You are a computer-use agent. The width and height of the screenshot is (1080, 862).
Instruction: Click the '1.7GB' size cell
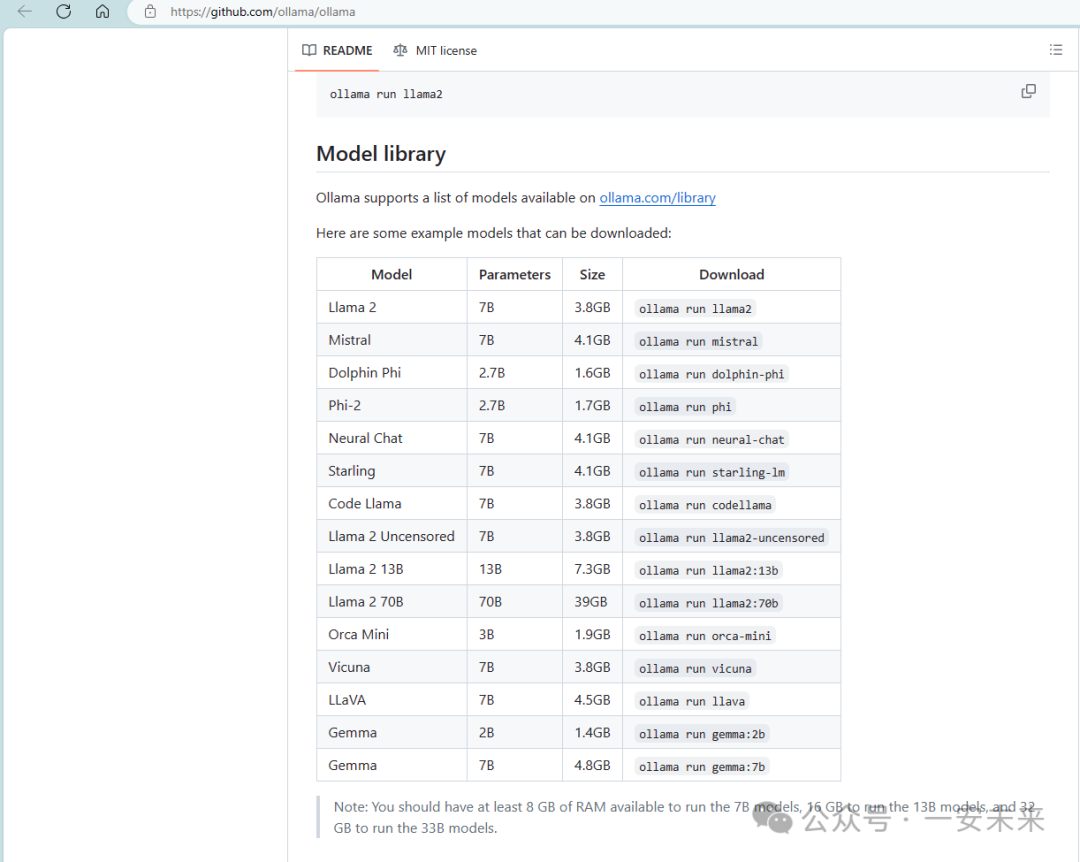592,405
